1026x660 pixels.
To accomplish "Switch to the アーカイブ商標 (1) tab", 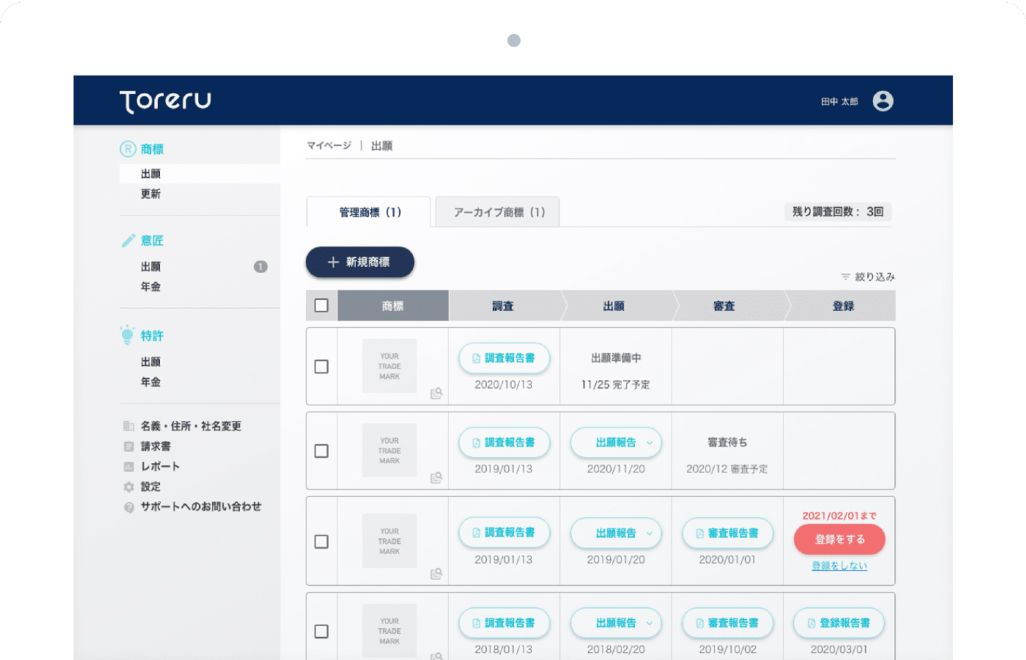I will pos(498,212).
